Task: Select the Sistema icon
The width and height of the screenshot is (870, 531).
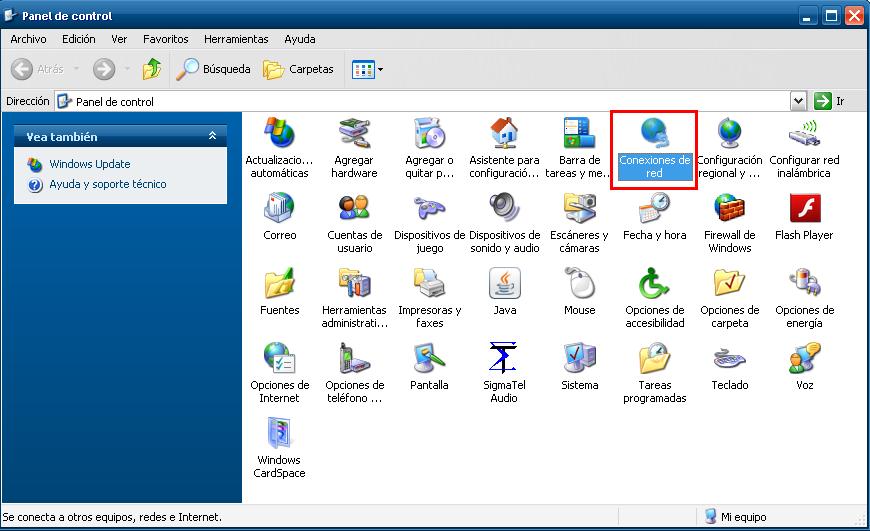Action: pyautogui.click(x=579, y=358)
